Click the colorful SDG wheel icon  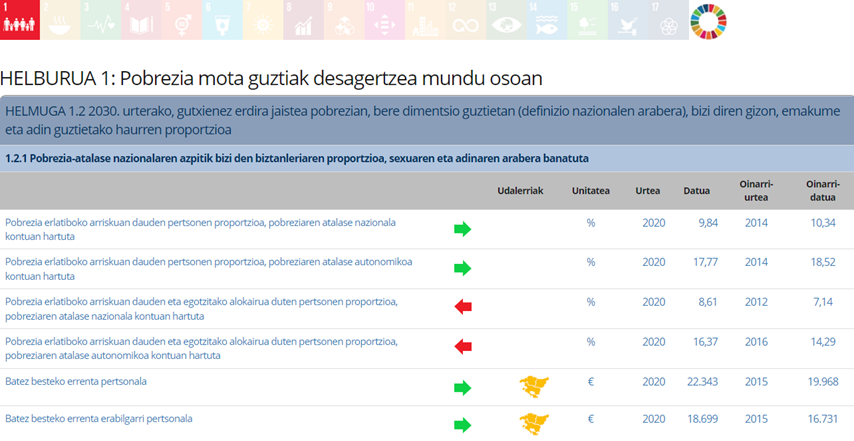tap(709, 20)
